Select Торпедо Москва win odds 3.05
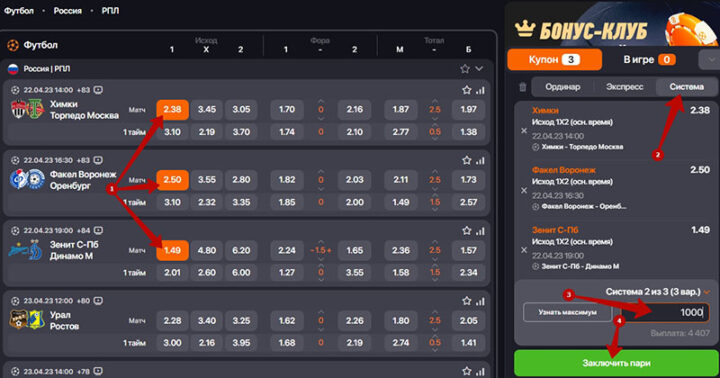Image resolution: width=720 pixels, height=378 pixels. 241,109
